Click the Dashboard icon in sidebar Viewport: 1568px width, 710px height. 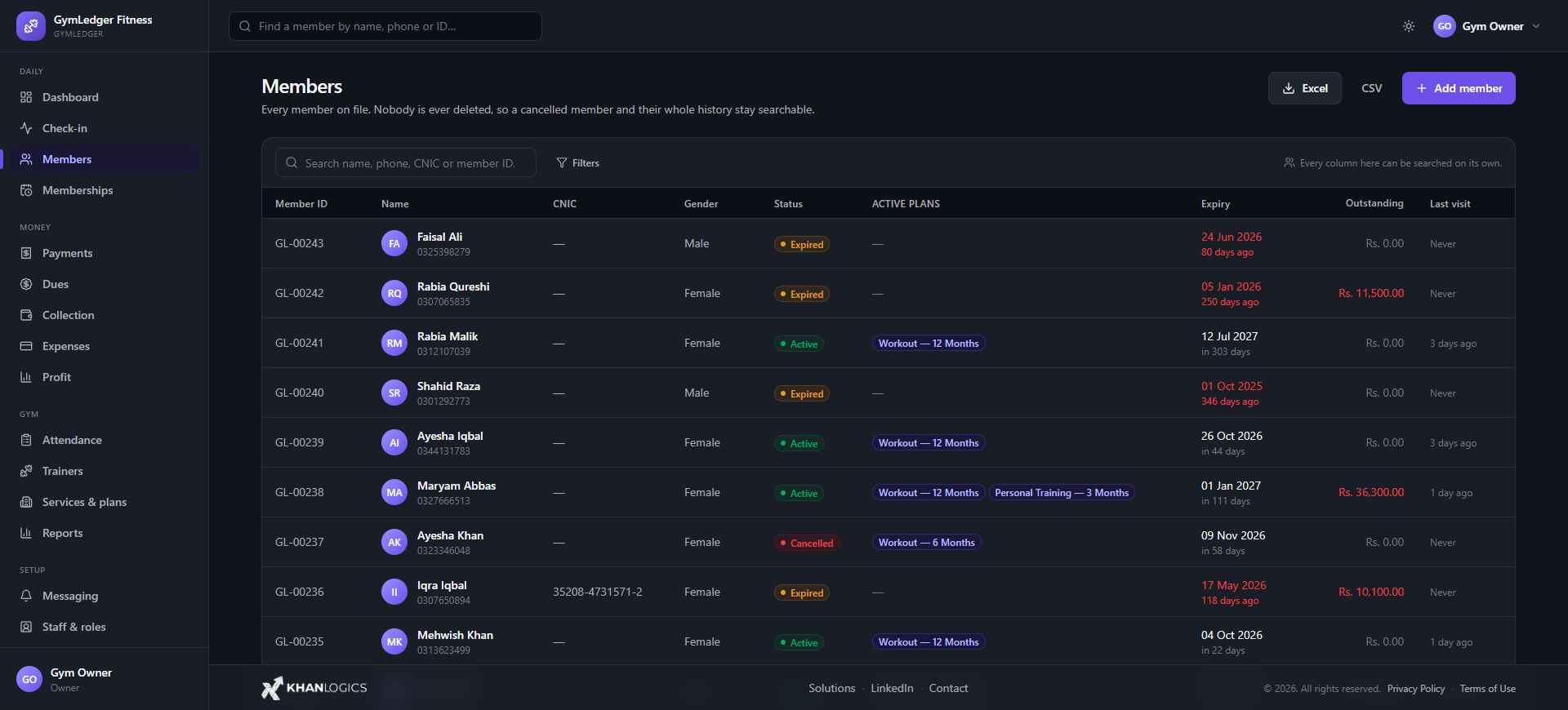(26, 97)
